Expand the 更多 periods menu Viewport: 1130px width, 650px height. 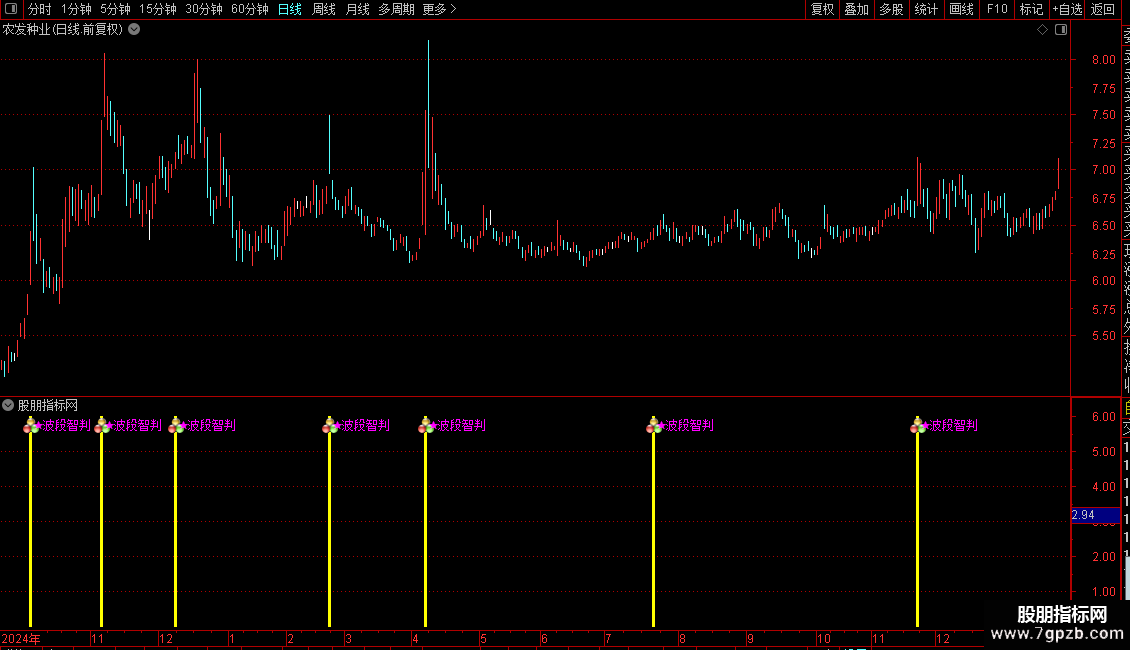(440, 9)
